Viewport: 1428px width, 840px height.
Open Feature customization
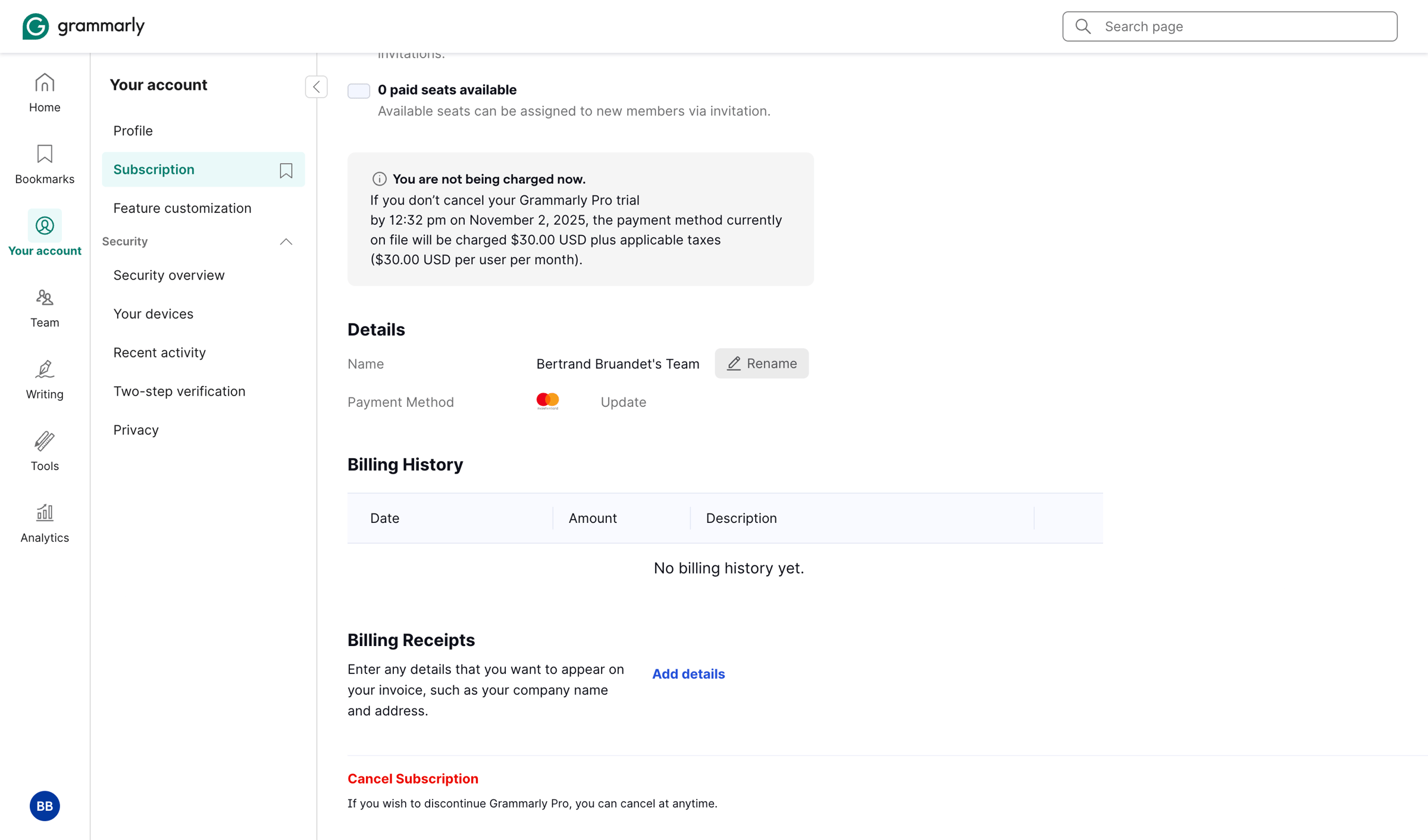point(182,208)
